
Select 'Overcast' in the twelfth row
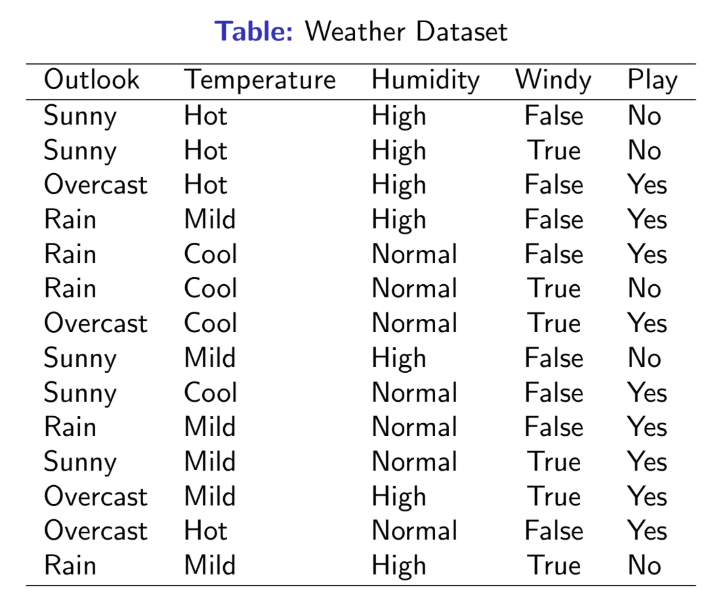(x=96, y=497)
